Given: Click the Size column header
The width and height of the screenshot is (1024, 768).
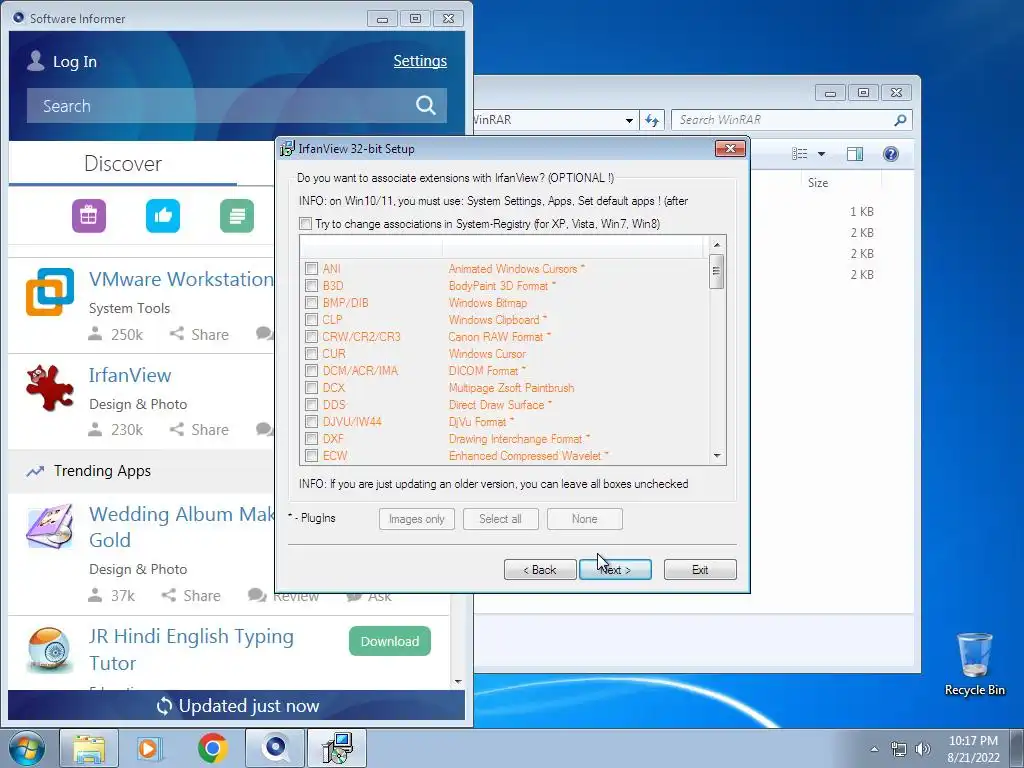Looking at the screenshot, I should (x=818, y=183).
